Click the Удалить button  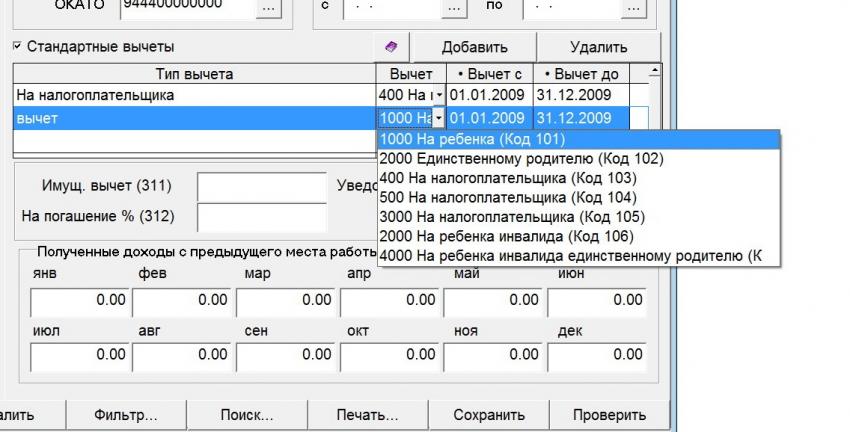coord(598,47)
